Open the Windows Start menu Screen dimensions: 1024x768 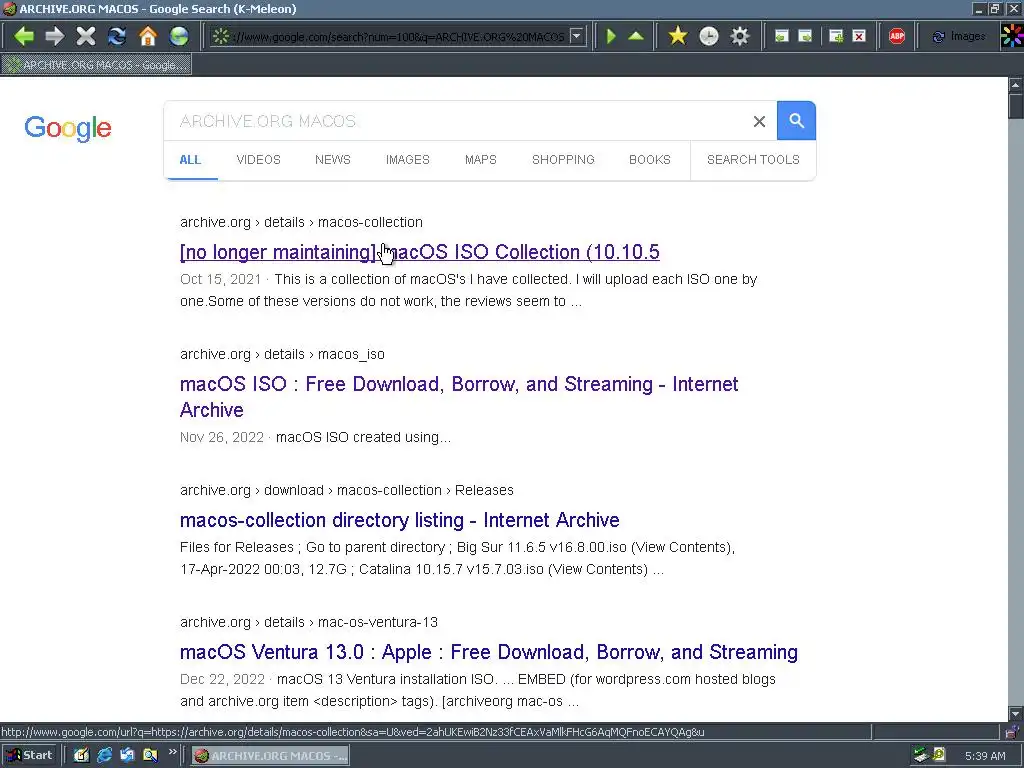30,756
